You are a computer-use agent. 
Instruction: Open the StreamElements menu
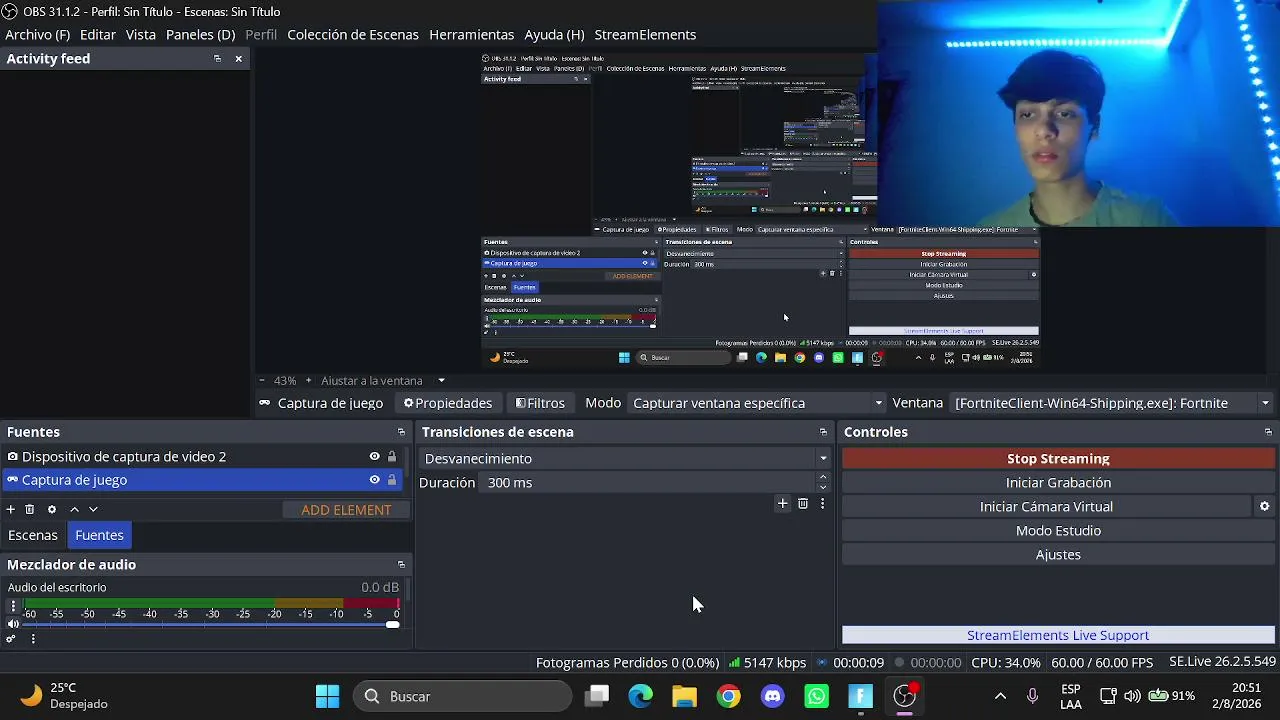(x=645, y=35)
